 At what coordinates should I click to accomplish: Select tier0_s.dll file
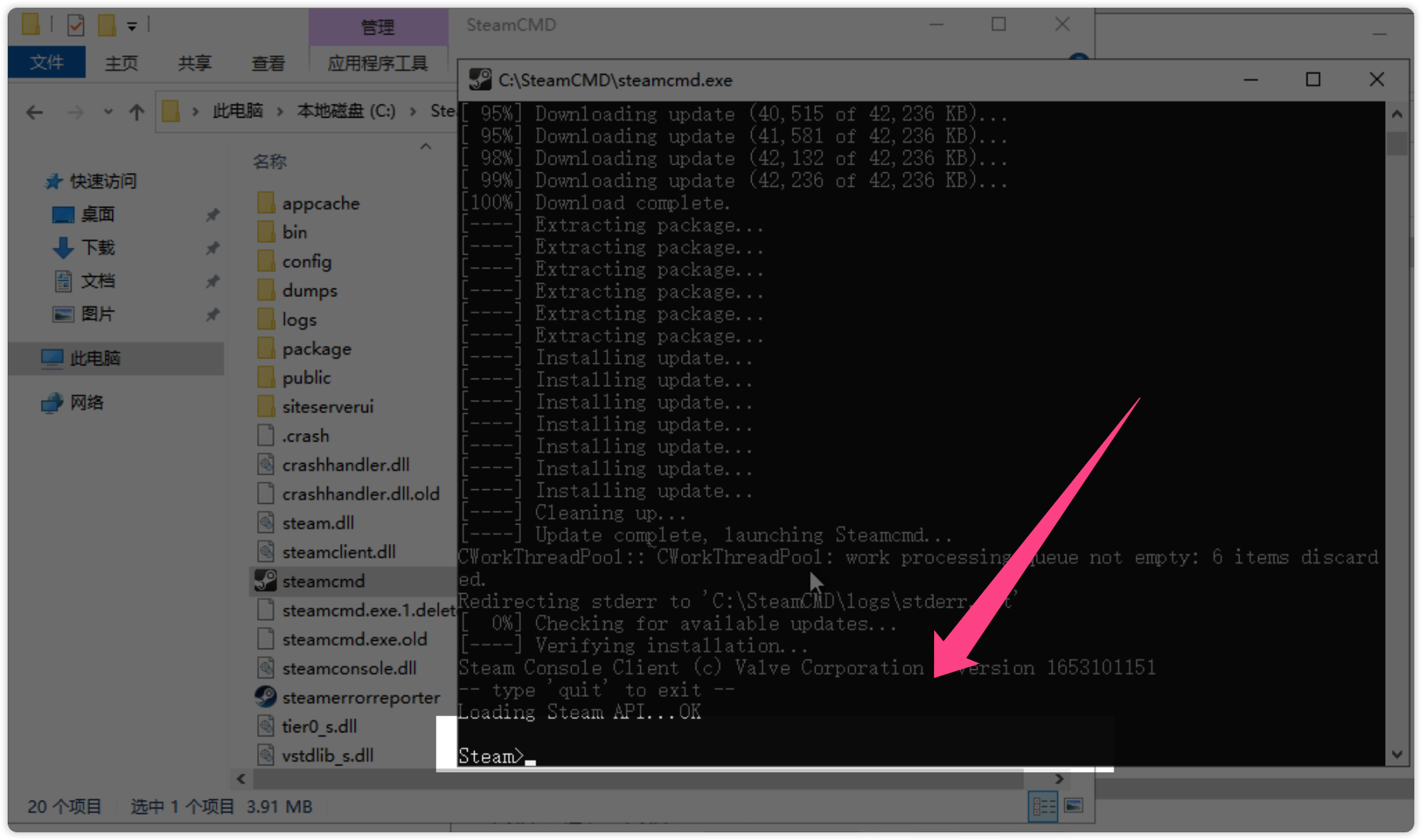(x=319, y=726)
